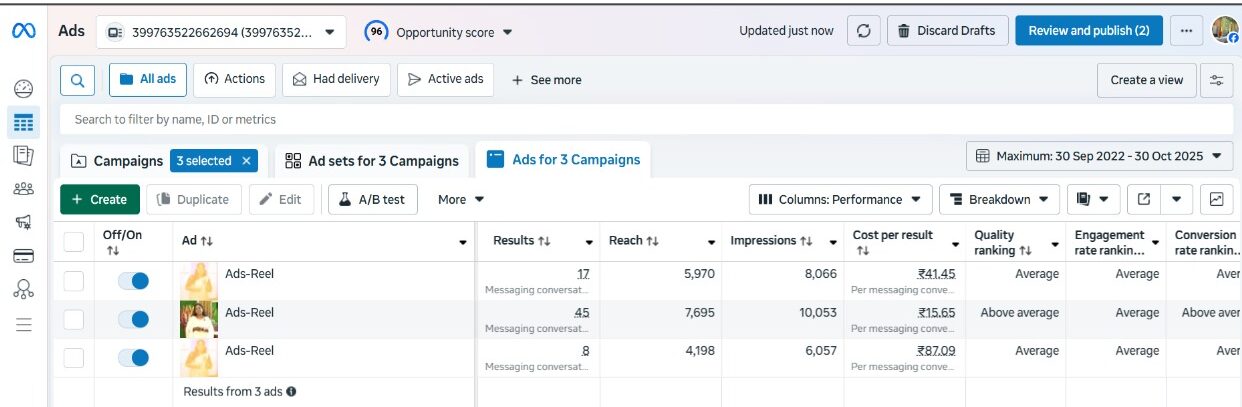Turn off the first Ads-Reel toggle
The width and height of the screenshot is (1242, 407).
click(x=133, y=281)
